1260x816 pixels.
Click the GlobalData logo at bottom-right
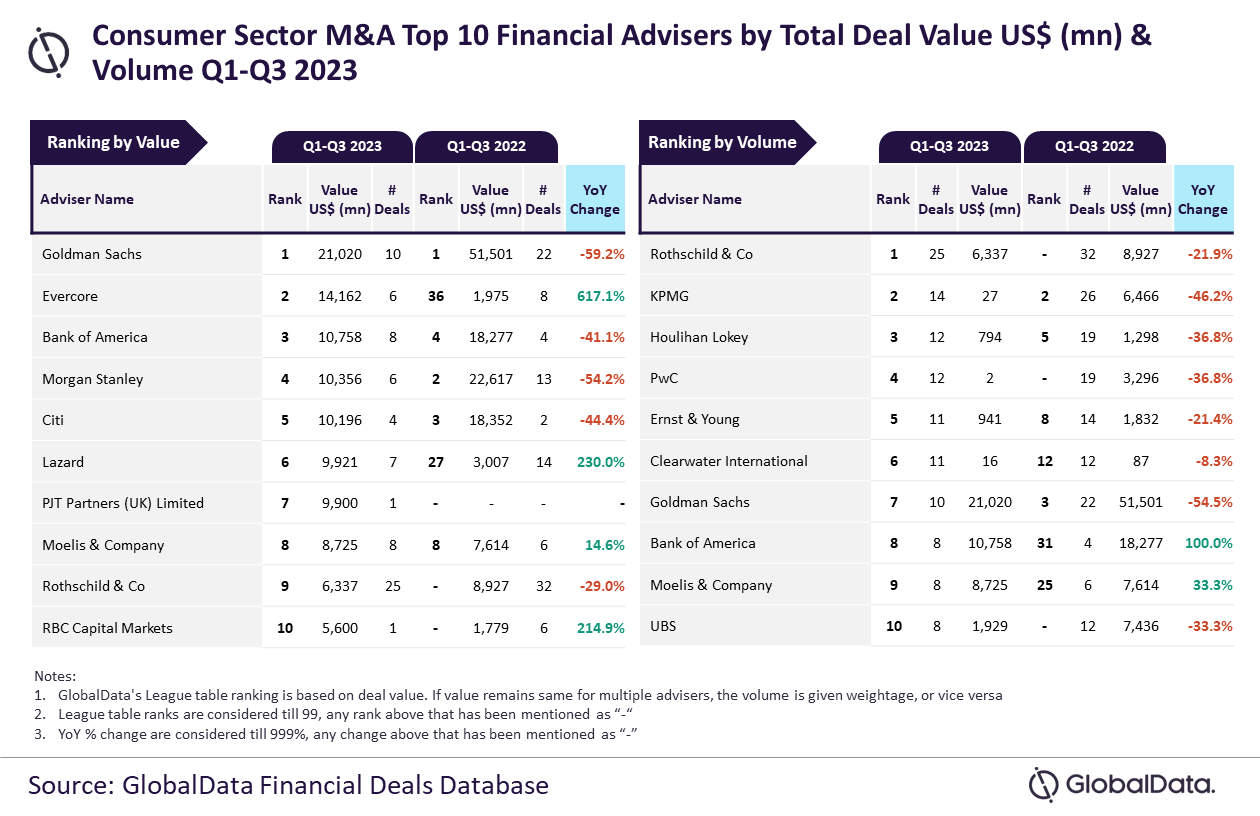click(x=1122, y=784)
